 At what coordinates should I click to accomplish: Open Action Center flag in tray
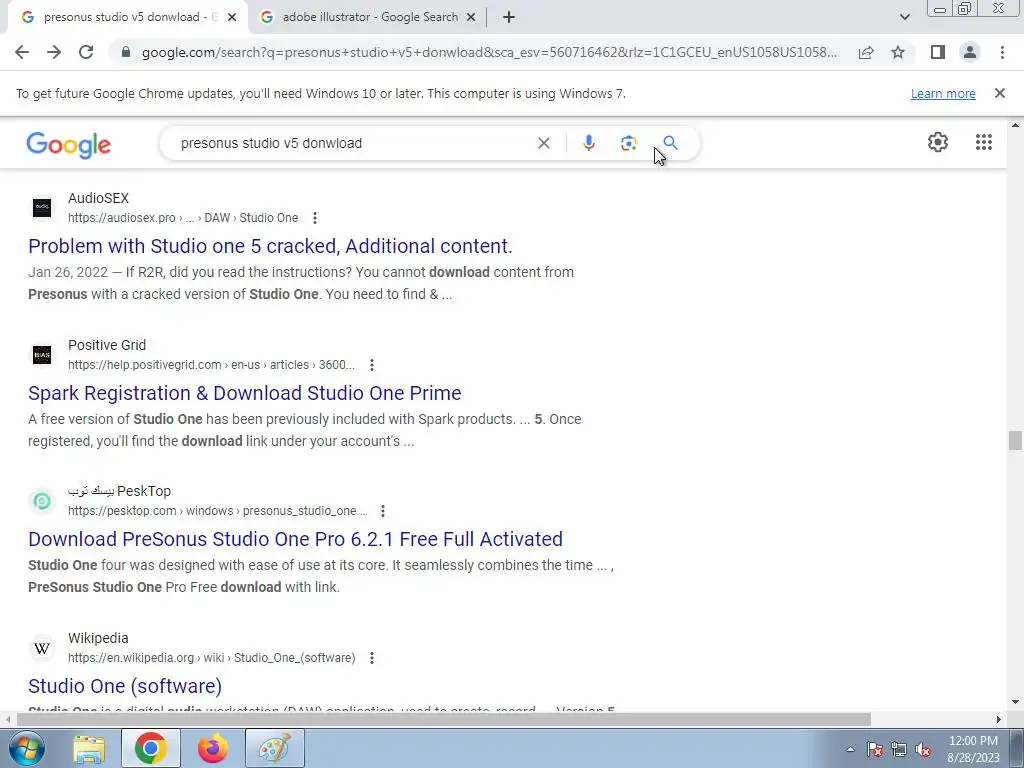(x=875, y=749)
